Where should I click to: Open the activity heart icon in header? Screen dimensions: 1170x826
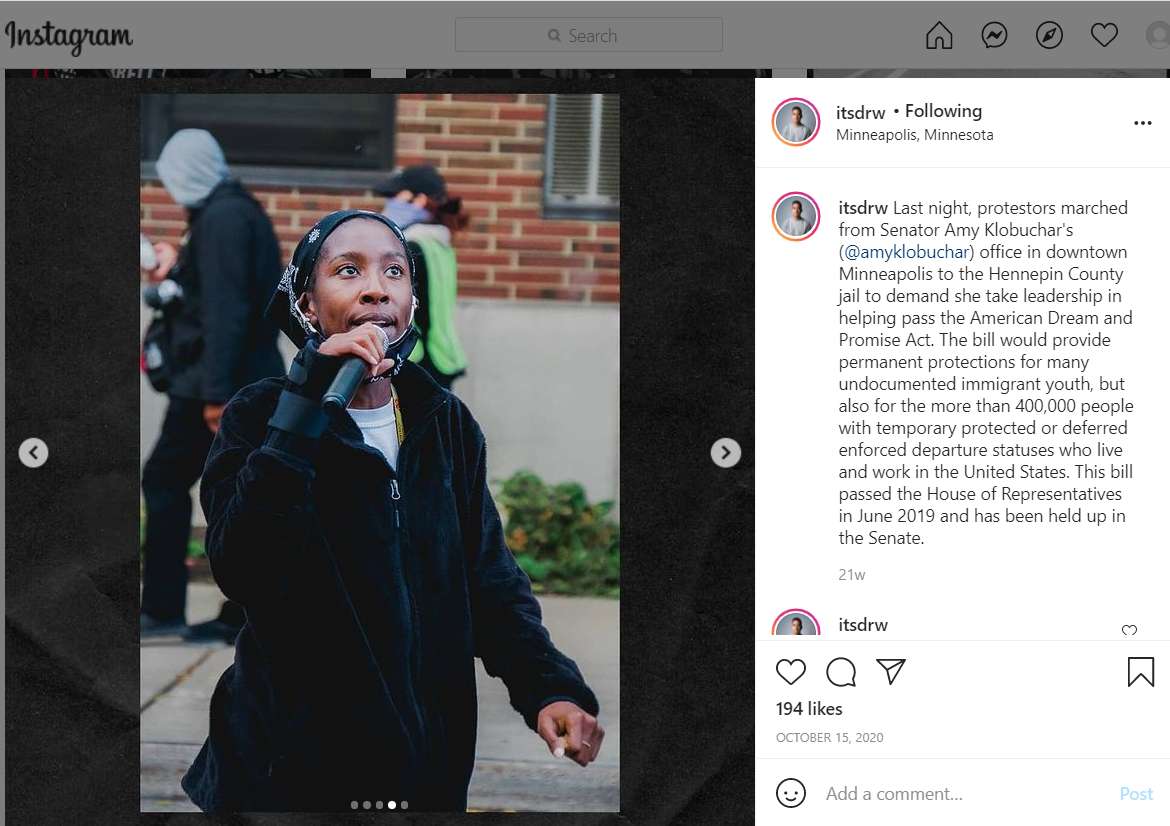click(1104, 34)
